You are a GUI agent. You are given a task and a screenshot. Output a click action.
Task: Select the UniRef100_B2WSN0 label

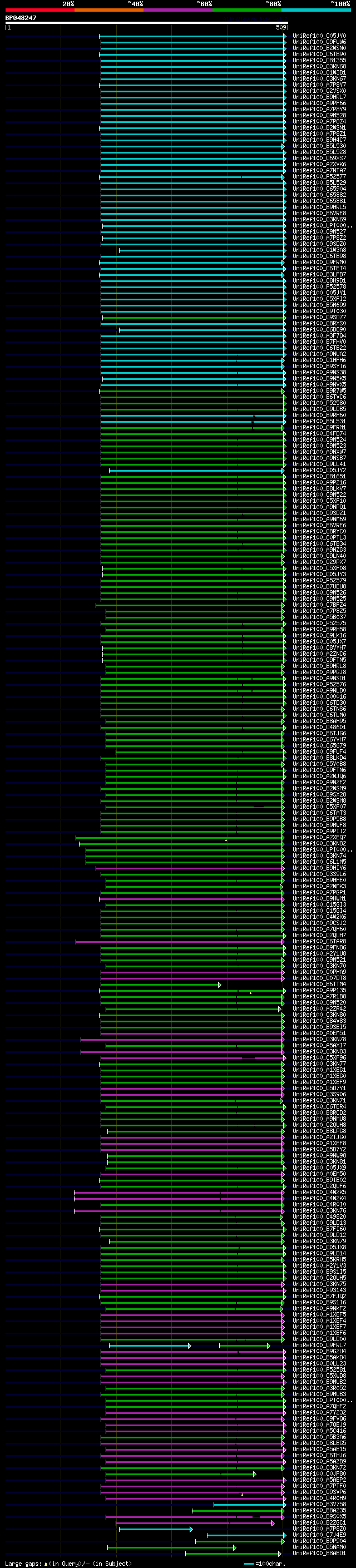click(x=319, y=48)
